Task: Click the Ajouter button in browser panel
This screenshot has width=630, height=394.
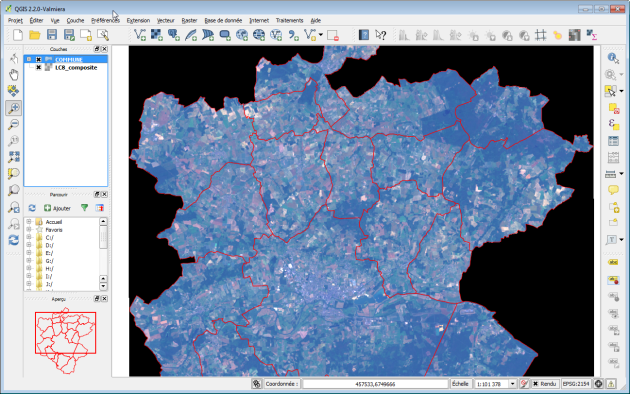Action: 57,208
